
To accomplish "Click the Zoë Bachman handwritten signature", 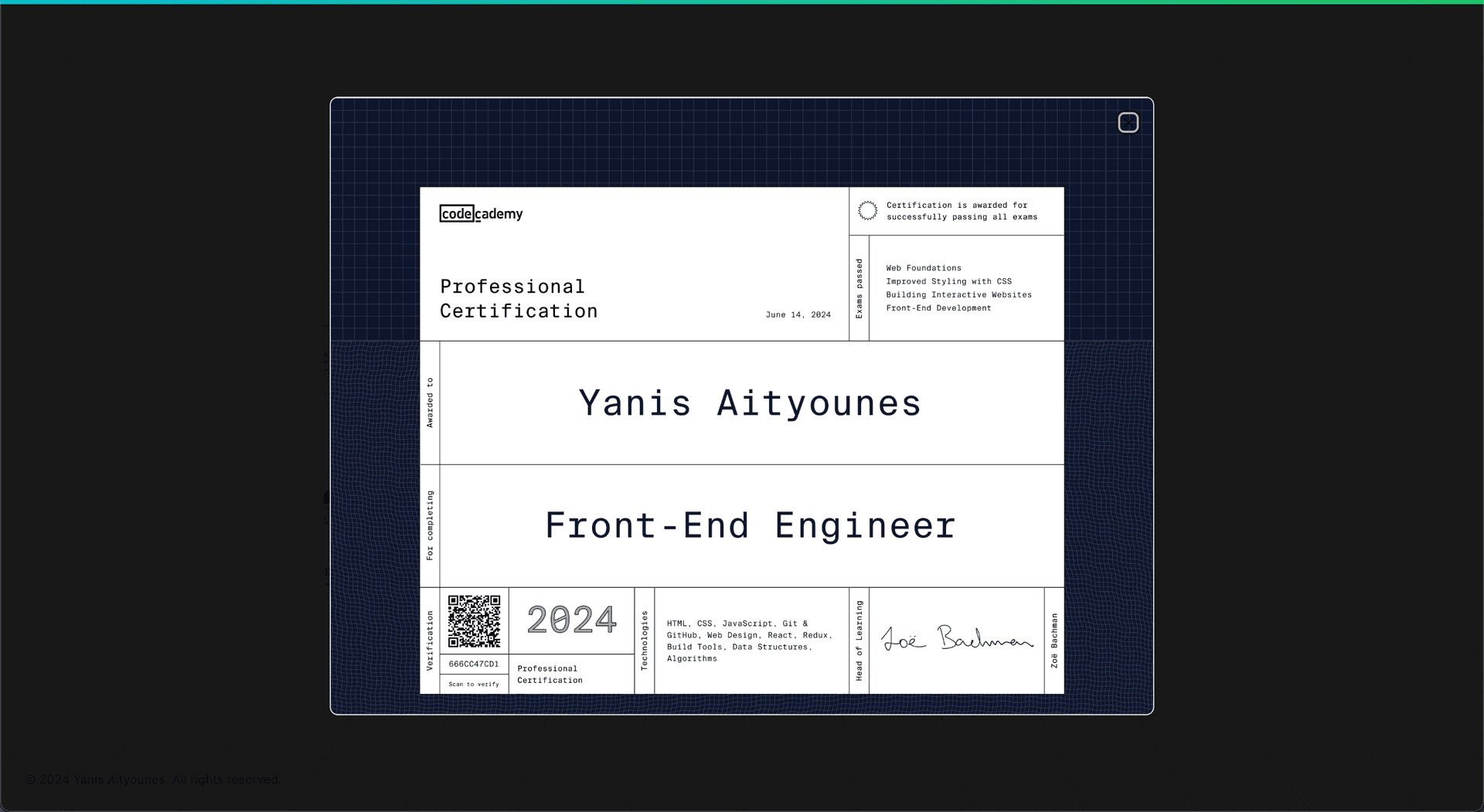I will click(x=957, y=639).
